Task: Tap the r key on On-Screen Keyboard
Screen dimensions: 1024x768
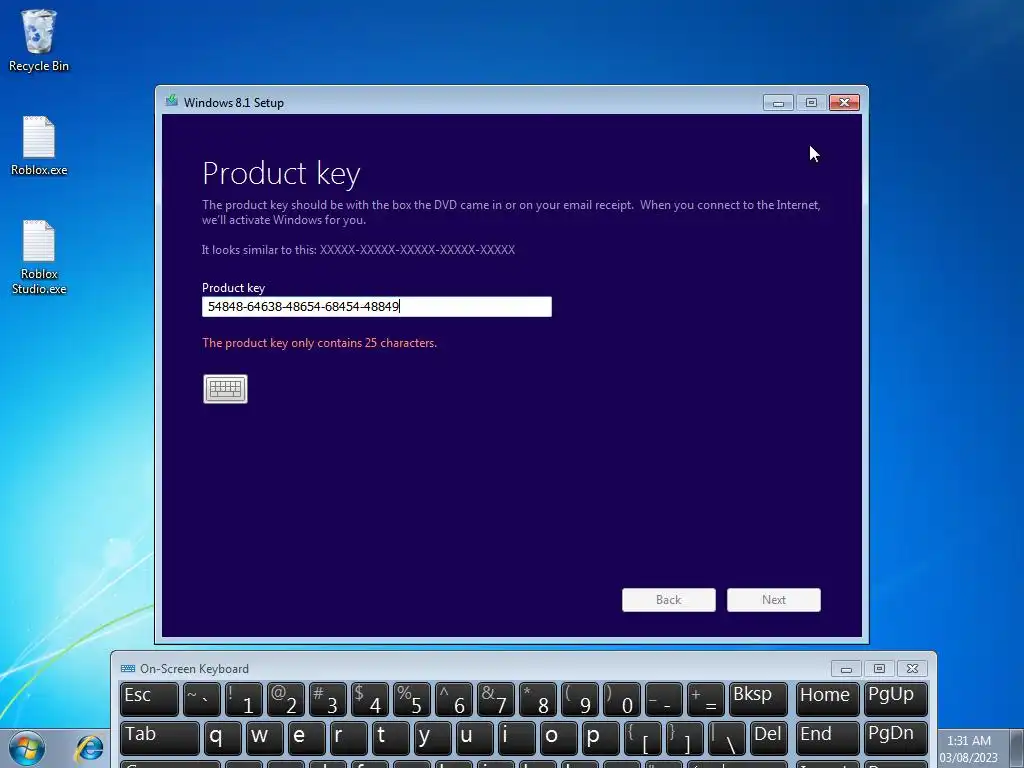Action: 349,738
